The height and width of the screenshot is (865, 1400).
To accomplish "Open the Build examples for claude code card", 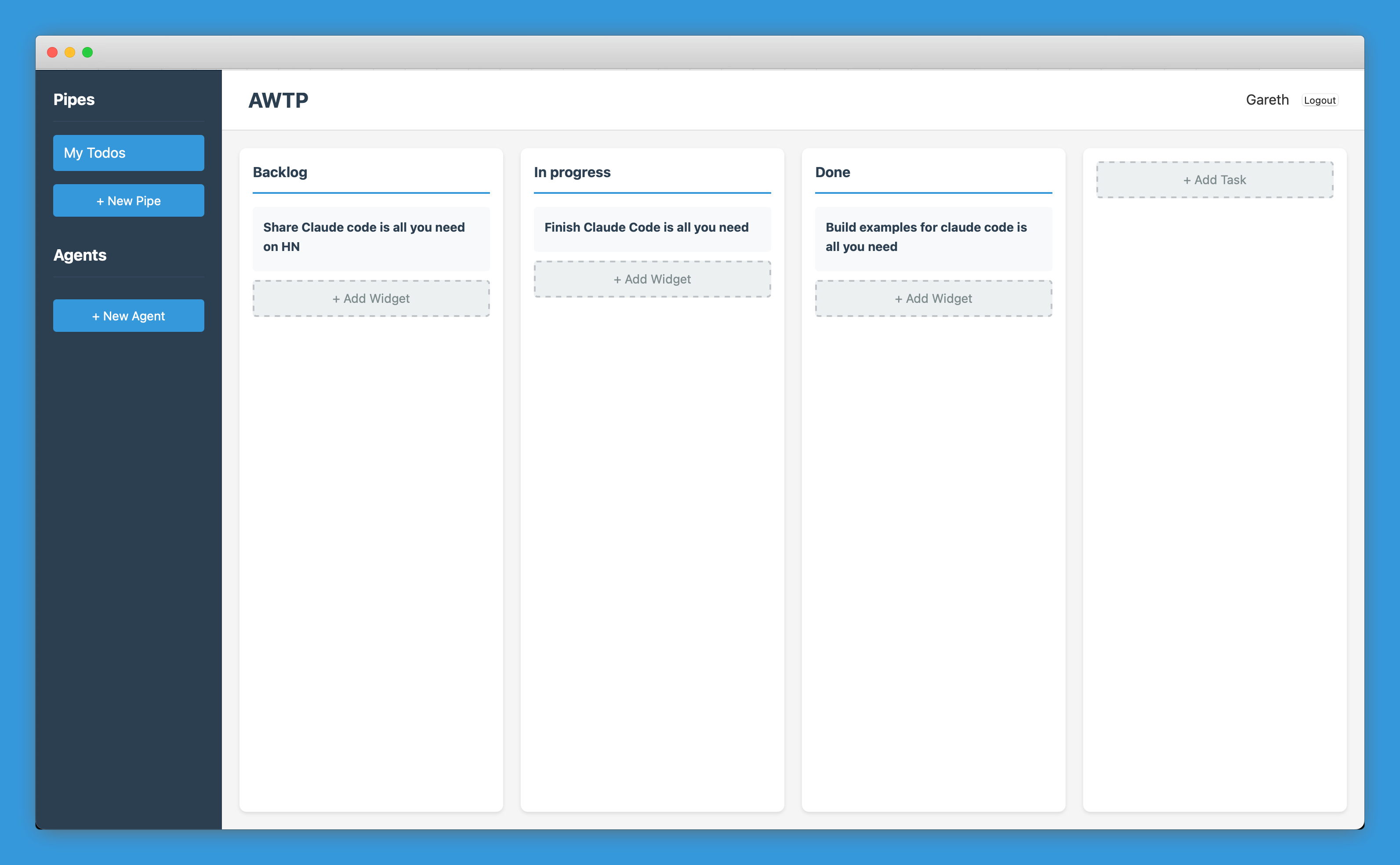I will [933, 237].
